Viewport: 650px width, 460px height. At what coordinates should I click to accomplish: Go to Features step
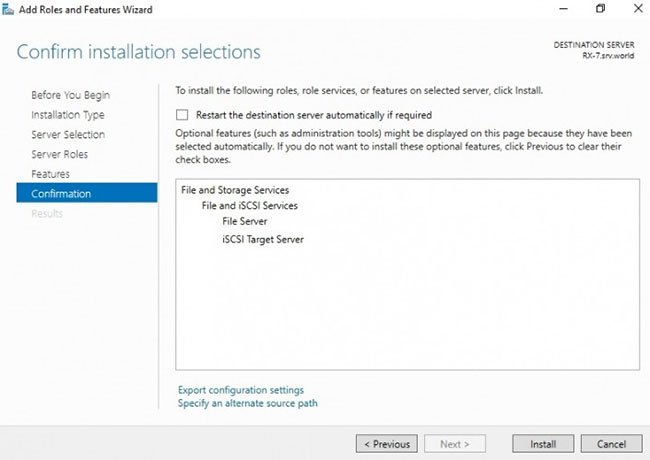[x=50, y=174]
